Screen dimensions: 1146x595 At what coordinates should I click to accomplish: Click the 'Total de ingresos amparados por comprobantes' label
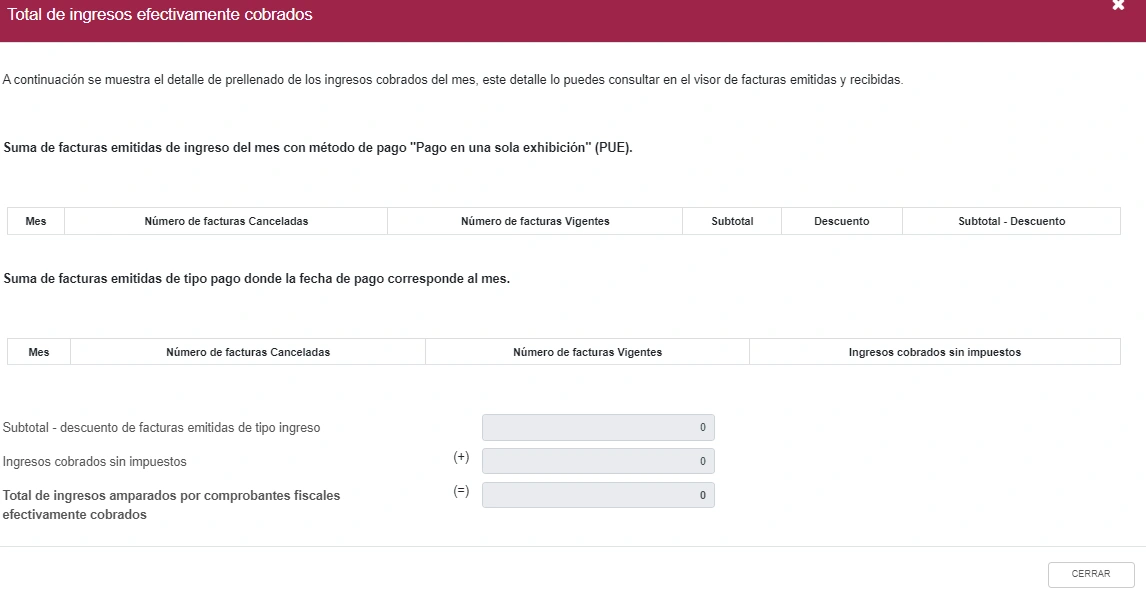click(171, 504)
